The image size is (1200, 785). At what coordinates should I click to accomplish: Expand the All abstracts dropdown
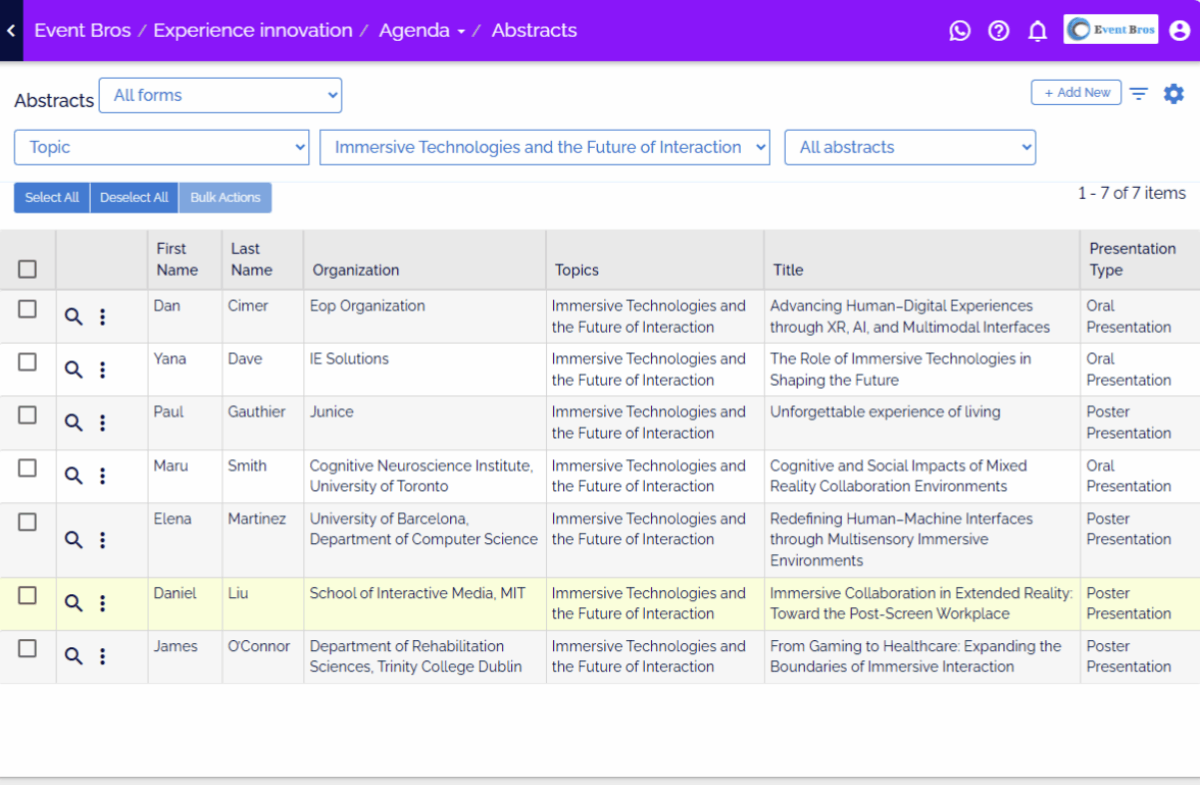[910, 147]
